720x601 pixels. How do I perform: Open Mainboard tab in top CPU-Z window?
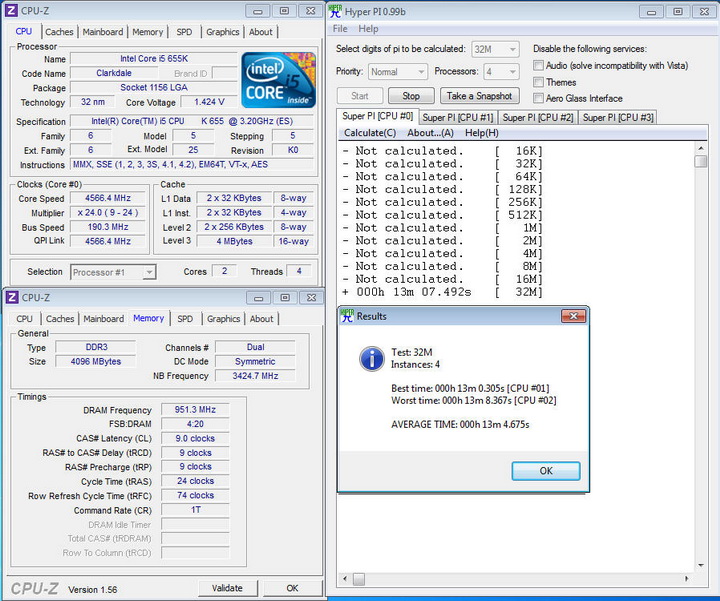tap(103, 32)
